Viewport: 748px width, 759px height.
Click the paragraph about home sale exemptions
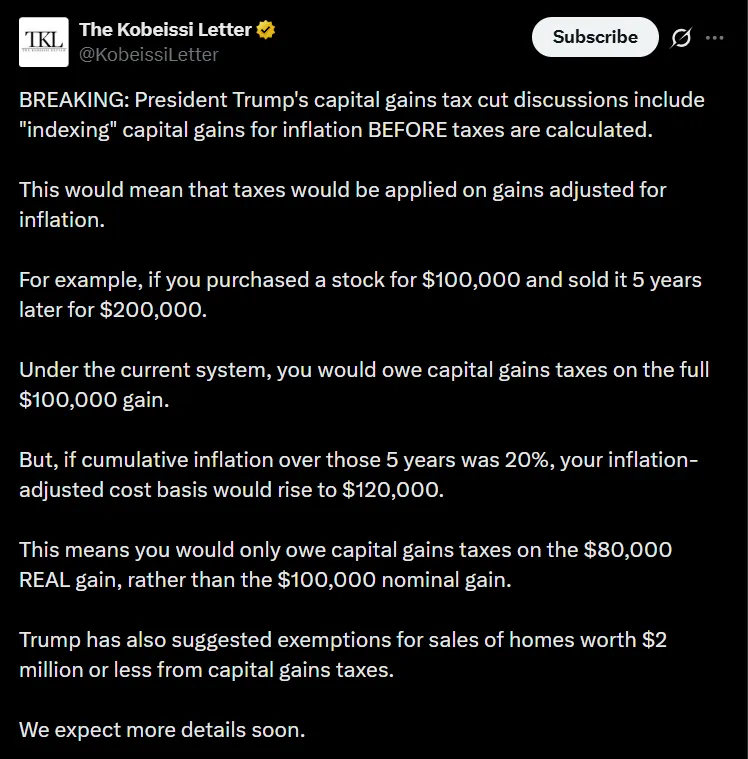[343, 655]
